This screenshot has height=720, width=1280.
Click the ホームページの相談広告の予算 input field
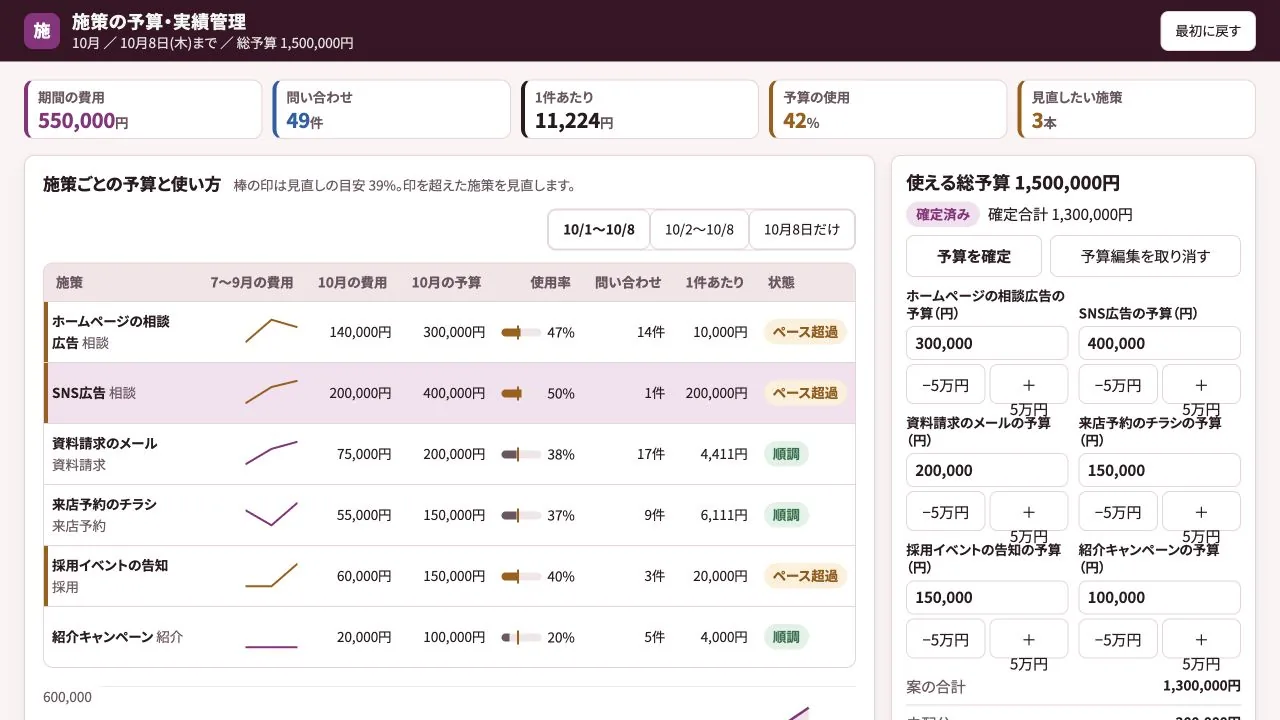987,343
